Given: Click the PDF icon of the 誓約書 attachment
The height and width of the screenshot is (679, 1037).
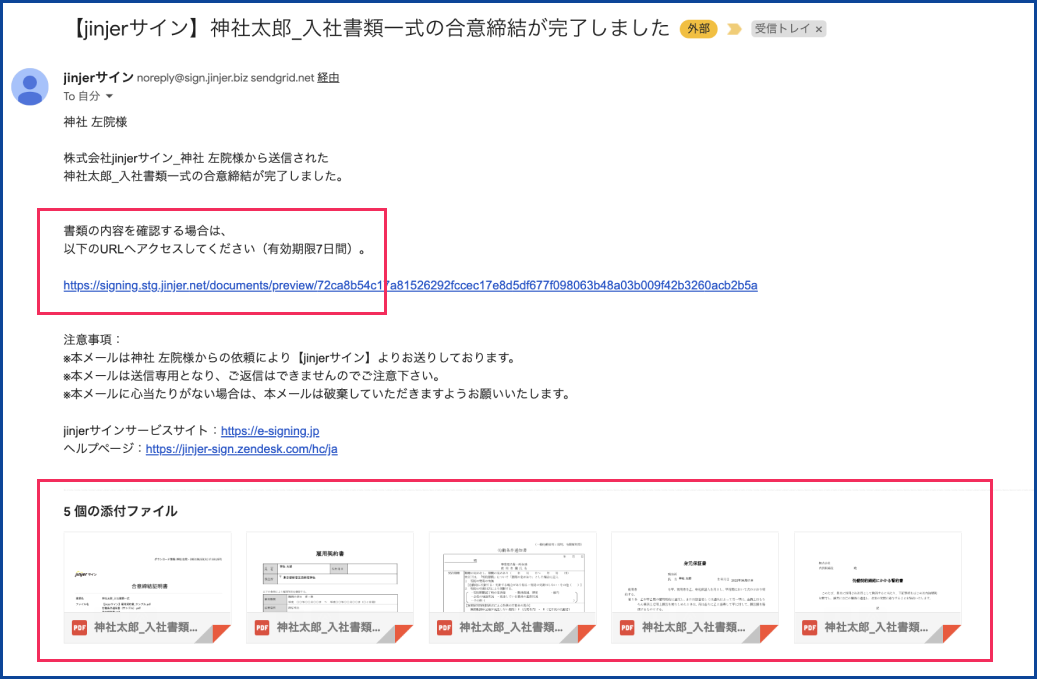Looking at the screenshot, I should coord(809,627).
